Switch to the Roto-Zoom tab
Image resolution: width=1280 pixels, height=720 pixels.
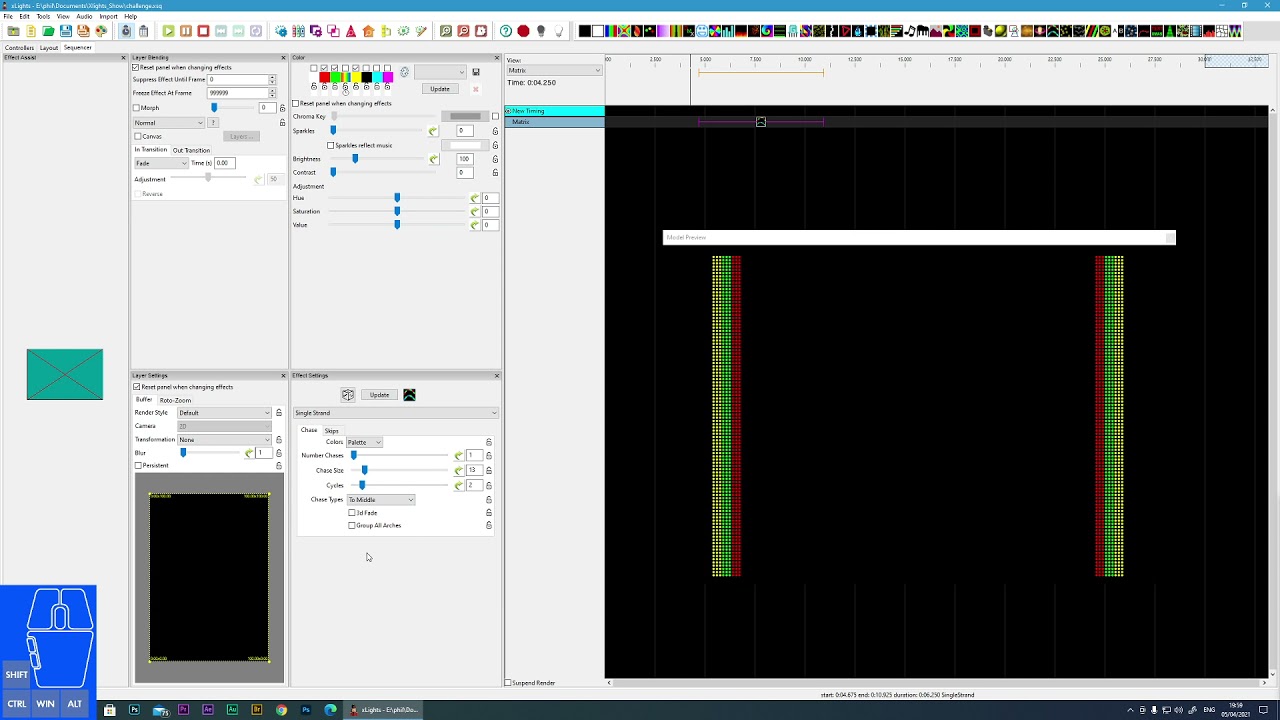pos(175,400)
